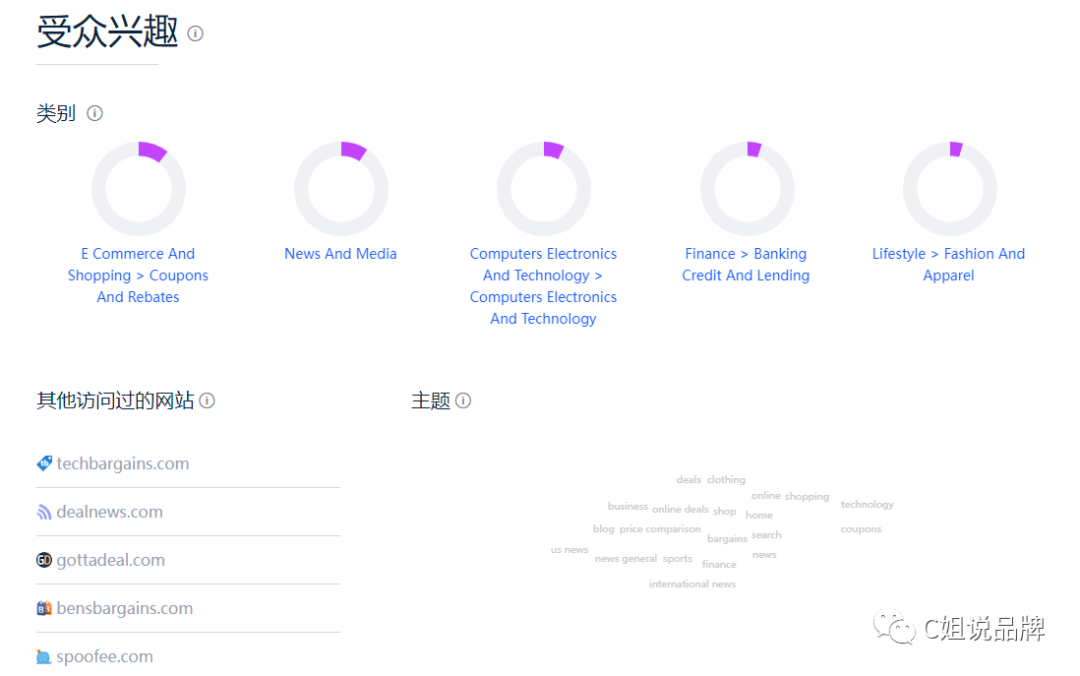Click the techbargains.com favicon
This screenshot has height=676, width=1080.
point(44,464)
